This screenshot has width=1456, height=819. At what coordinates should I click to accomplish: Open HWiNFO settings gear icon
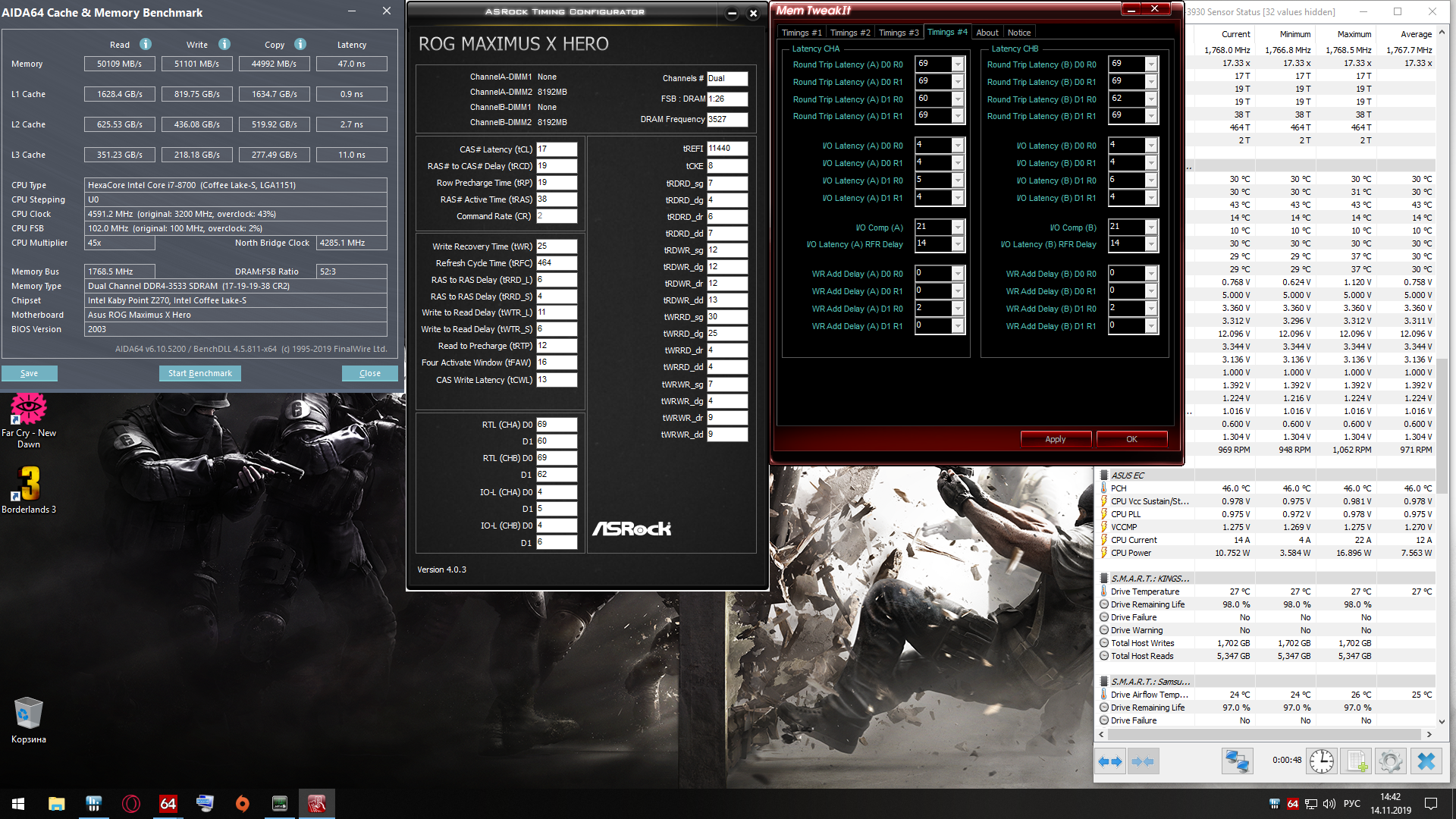(x=1390, y=761)
